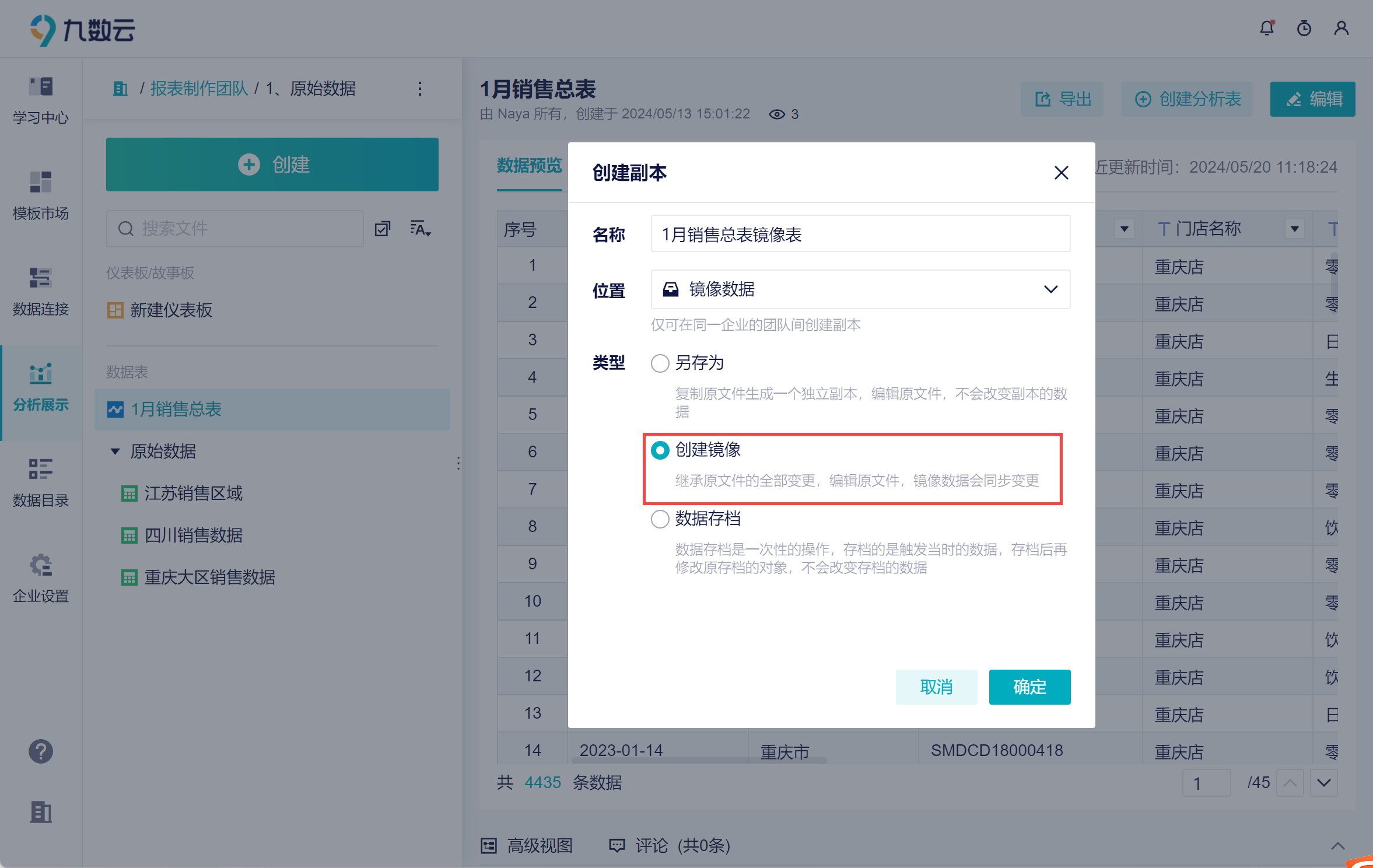Click the 搜索文件 search box
1373x868 pixels.
pos(235,229)
